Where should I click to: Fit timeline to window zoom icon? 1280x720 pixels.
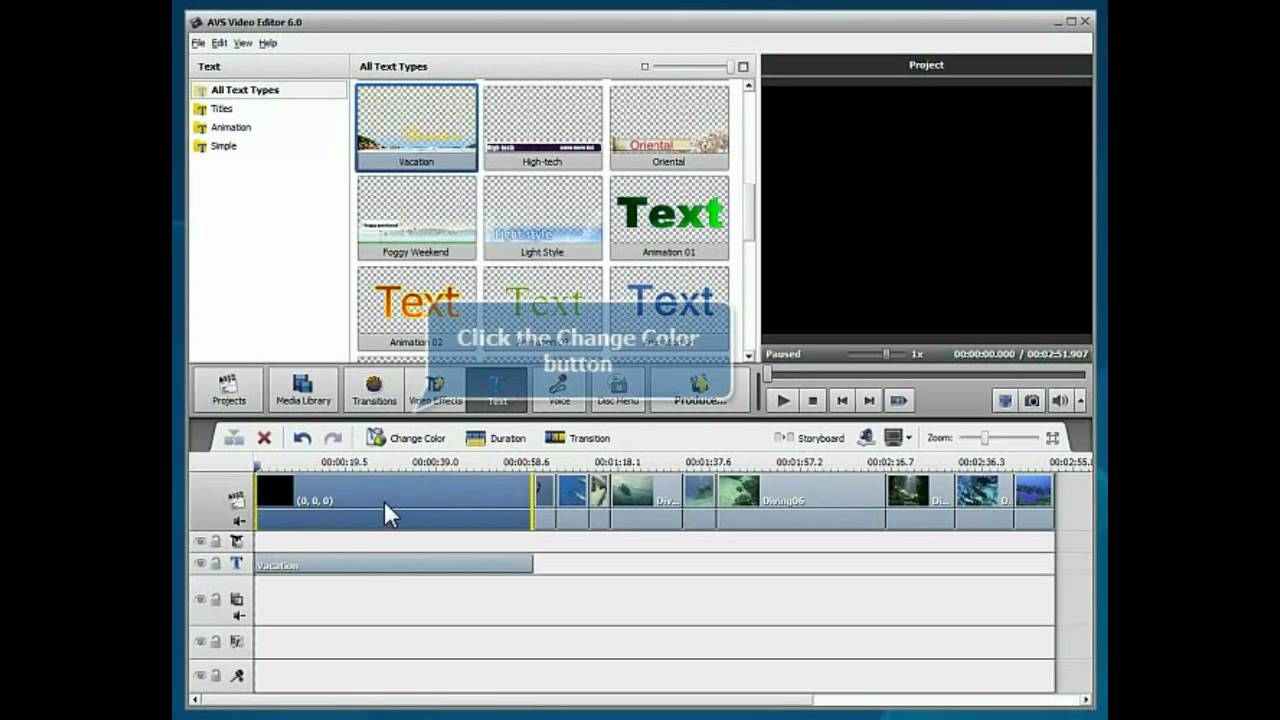[1052, 438]
